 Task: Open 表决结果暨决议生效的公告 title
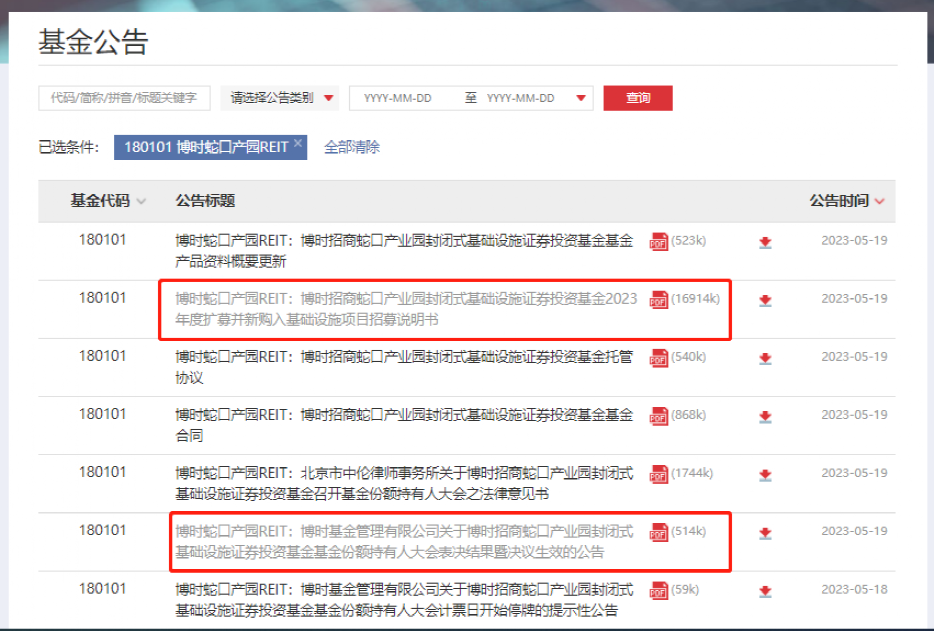click(x=404, y=542)
